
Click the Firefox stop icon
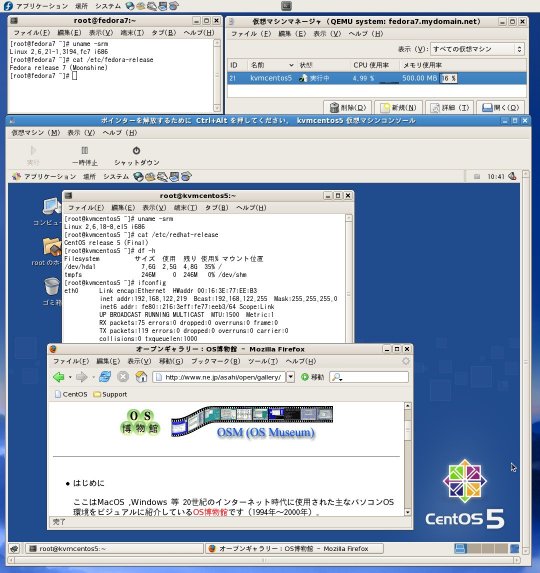click(123, 377)
